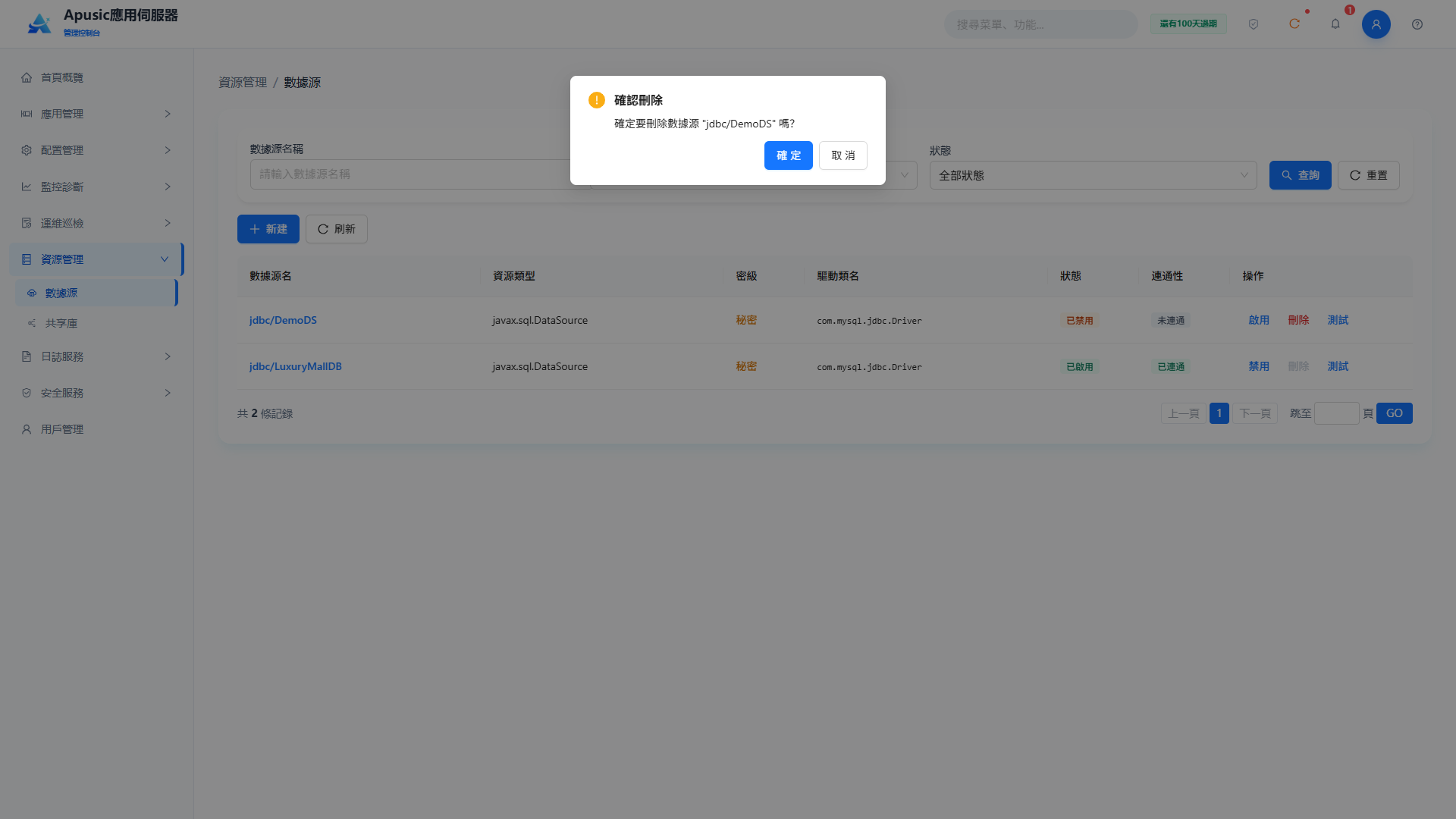The height and width of the screenshot is (819, 1456).
Task: Expand the 配置管理 menu chevron
Action: coord(168,150)
